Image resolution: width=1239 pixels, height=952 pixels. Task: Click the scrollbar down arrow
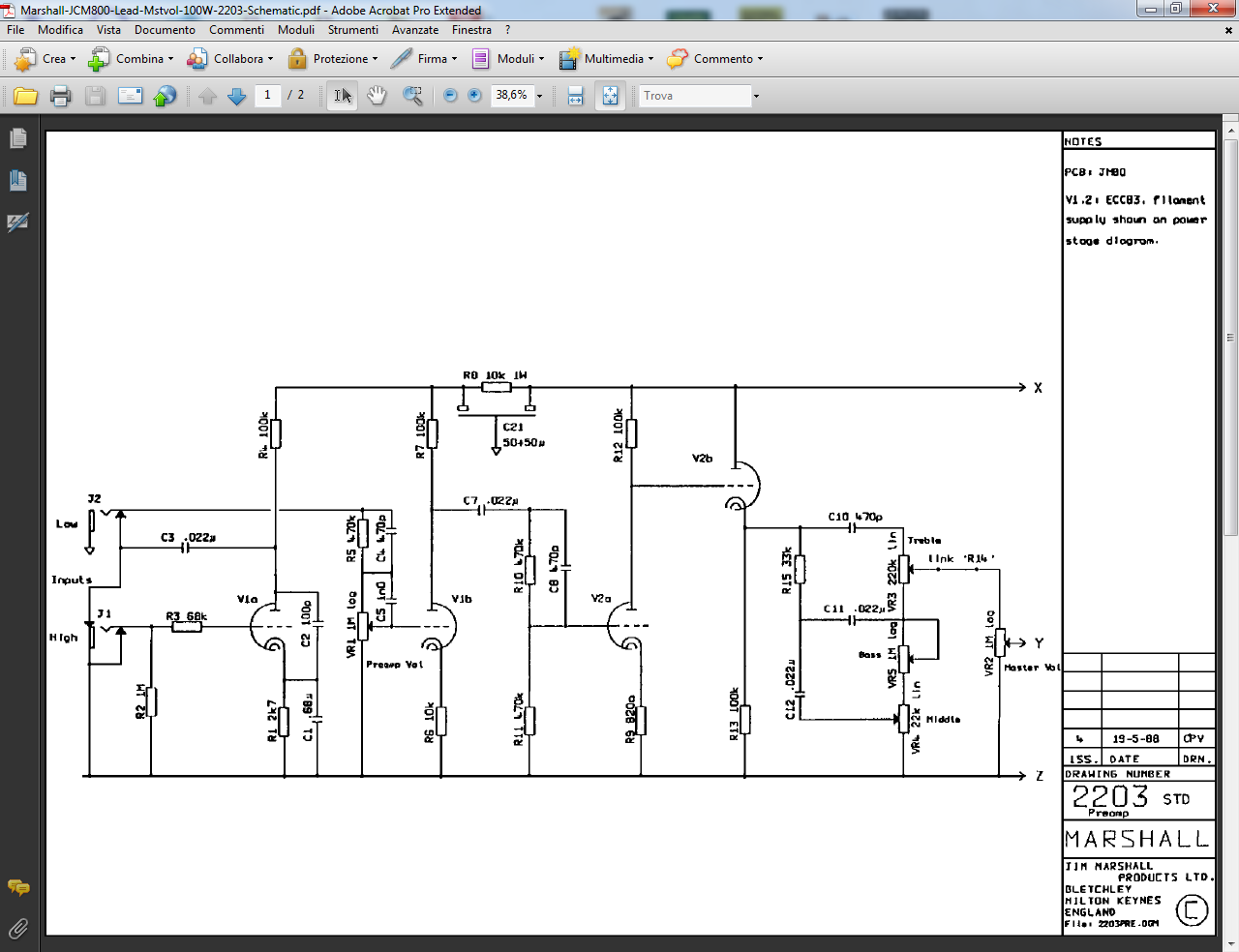tap(1231, 943)
